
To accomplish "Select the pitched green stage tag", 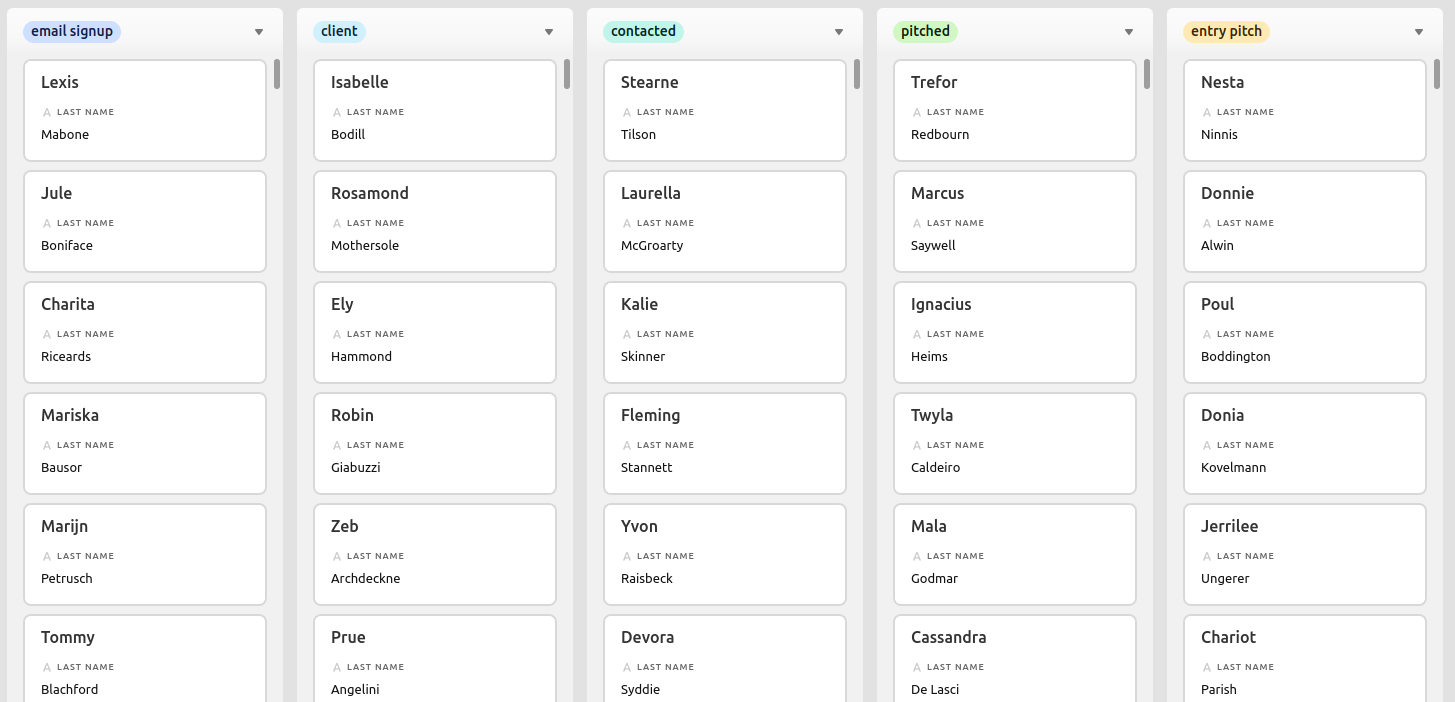I will point(925,32).
